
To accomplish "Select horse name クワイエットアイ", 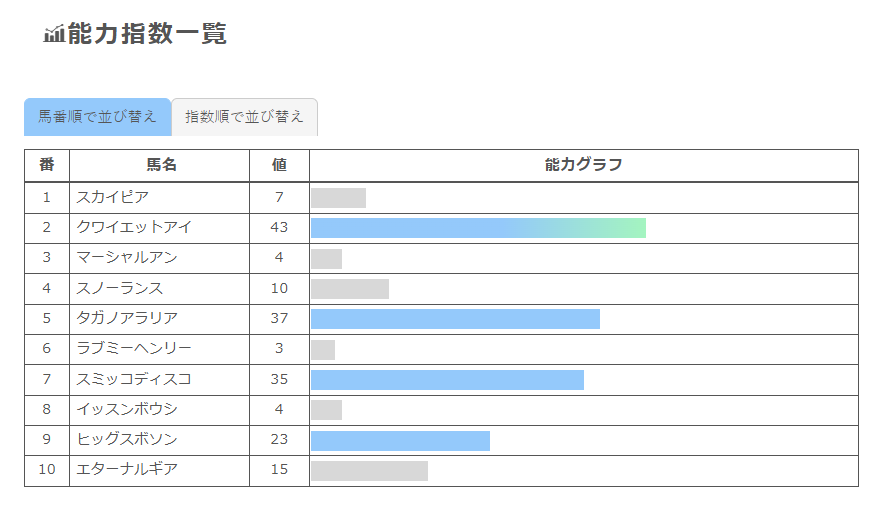I will pos(134,227).
